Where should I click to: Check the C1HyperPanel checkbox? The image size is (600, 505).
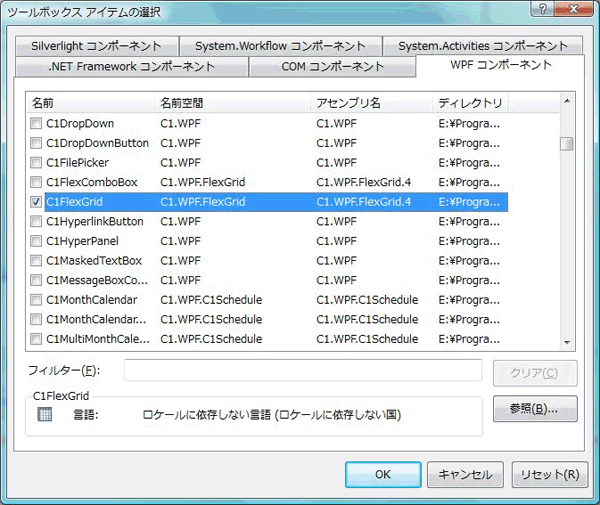pos(36,241)
